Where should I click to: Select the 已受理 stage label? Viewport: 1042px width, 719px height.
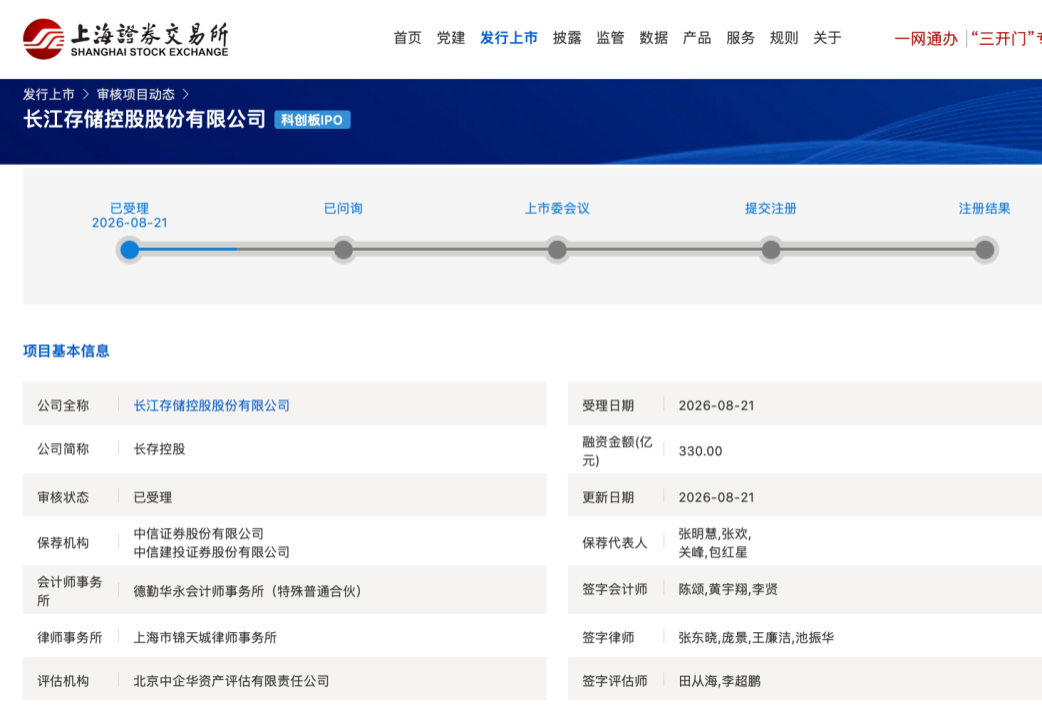[x=130, y=208]
